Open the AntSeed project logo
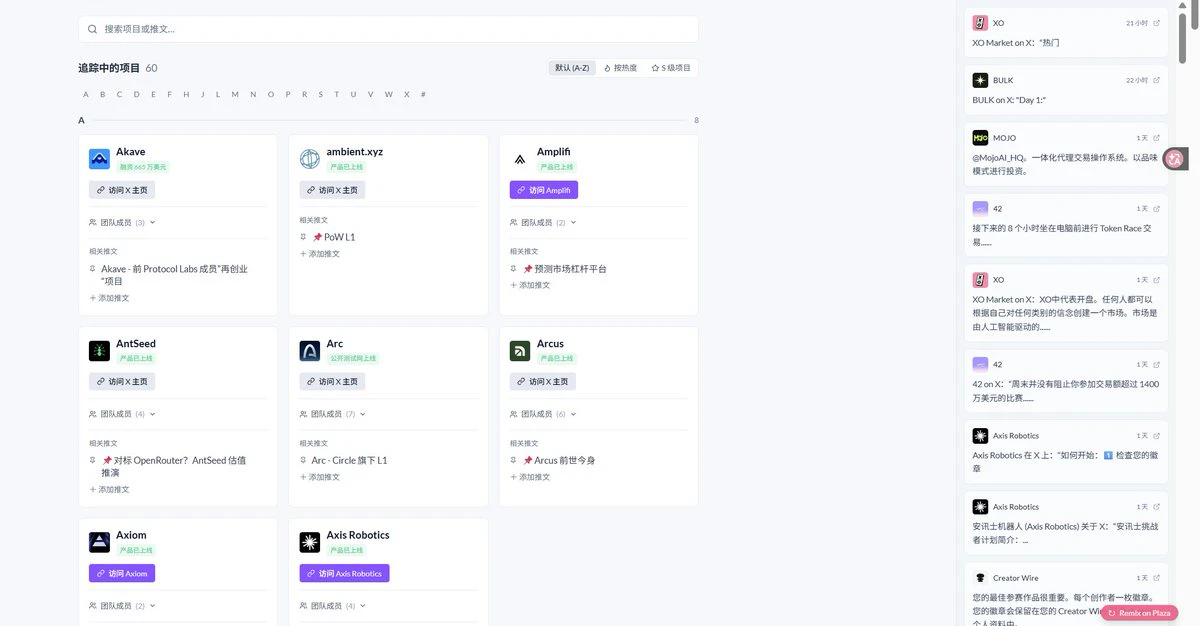 99,351
